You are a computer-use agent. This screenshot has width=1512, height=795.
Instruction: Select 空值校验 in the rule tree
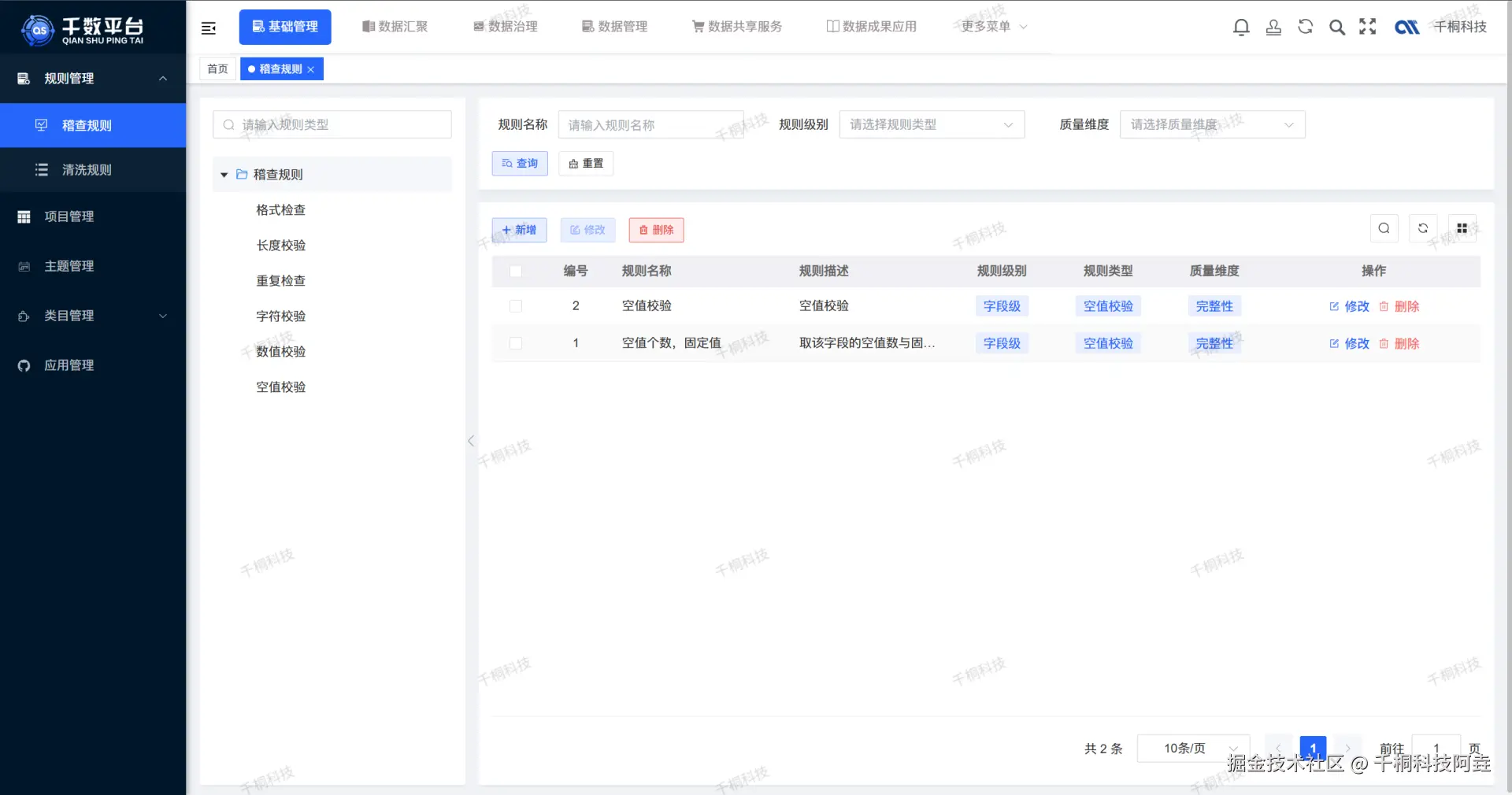pos(281,387)
